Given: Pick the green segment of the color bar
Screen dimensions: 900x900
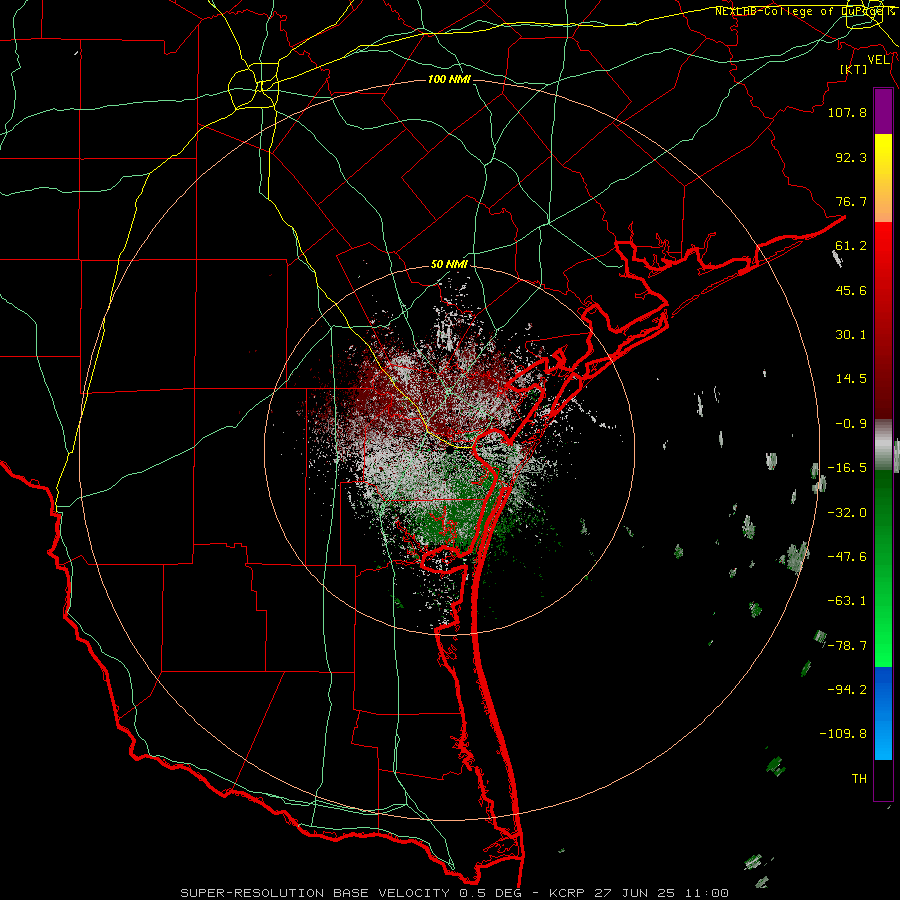Looking at the screenshot, I should [883, 568].
